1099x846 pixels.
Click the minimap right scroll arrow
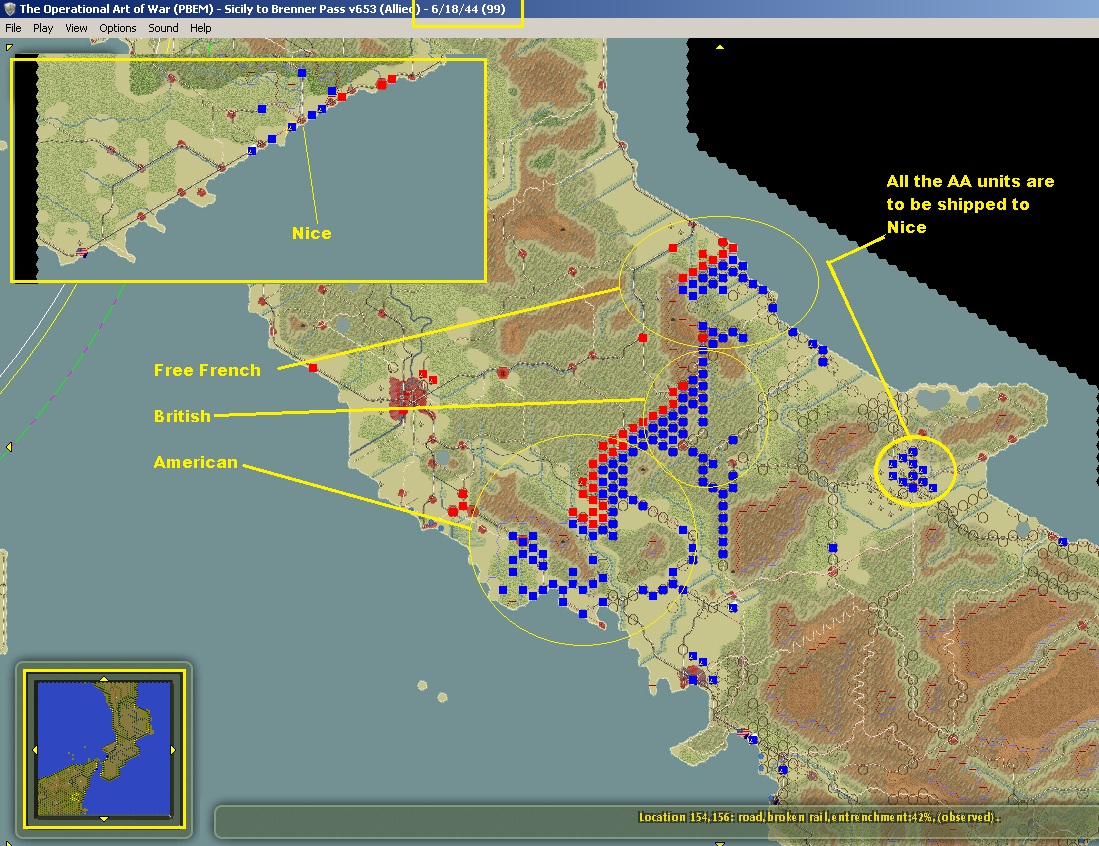[x=173, y=749]
